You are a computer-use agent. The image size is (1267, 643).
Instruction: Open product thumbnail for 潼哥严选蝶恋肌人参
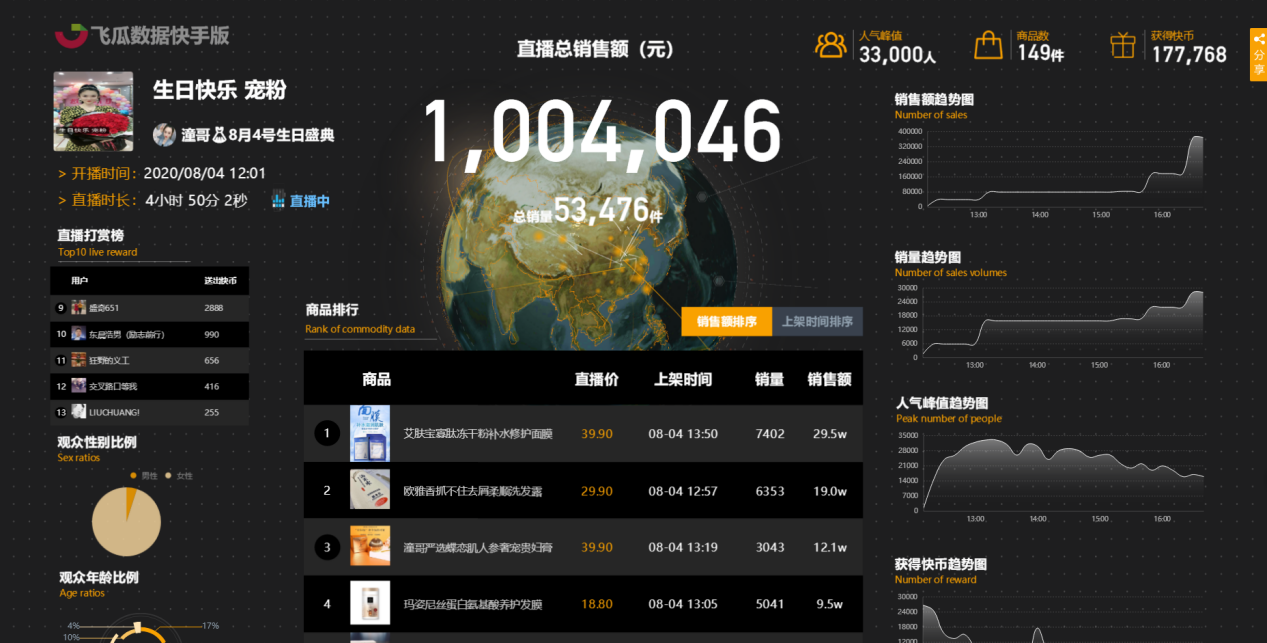tap(370, 547)
